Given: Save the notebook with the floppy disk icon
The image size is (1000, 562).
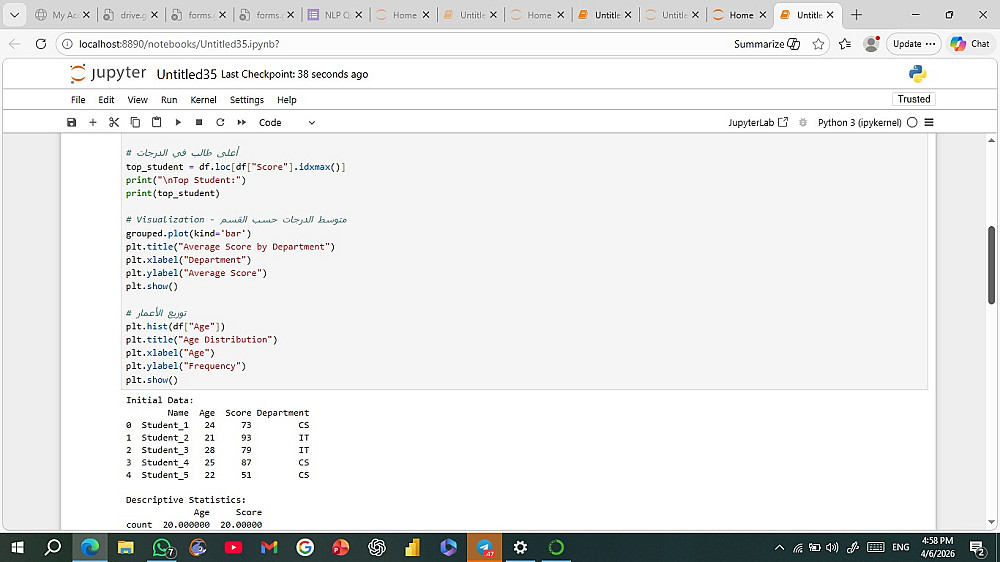Looking at the screenshot, I should (71, 122).
